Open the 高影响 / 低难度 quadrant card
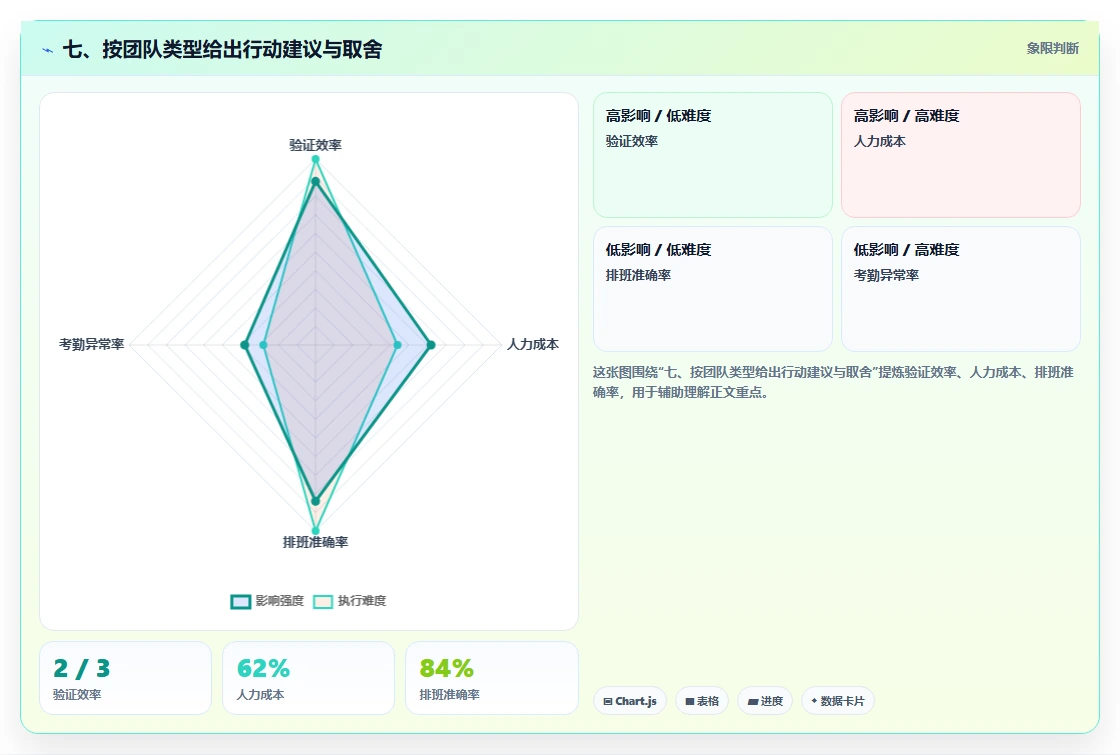Screen dimensions: 1120x755 click(713, 155)
